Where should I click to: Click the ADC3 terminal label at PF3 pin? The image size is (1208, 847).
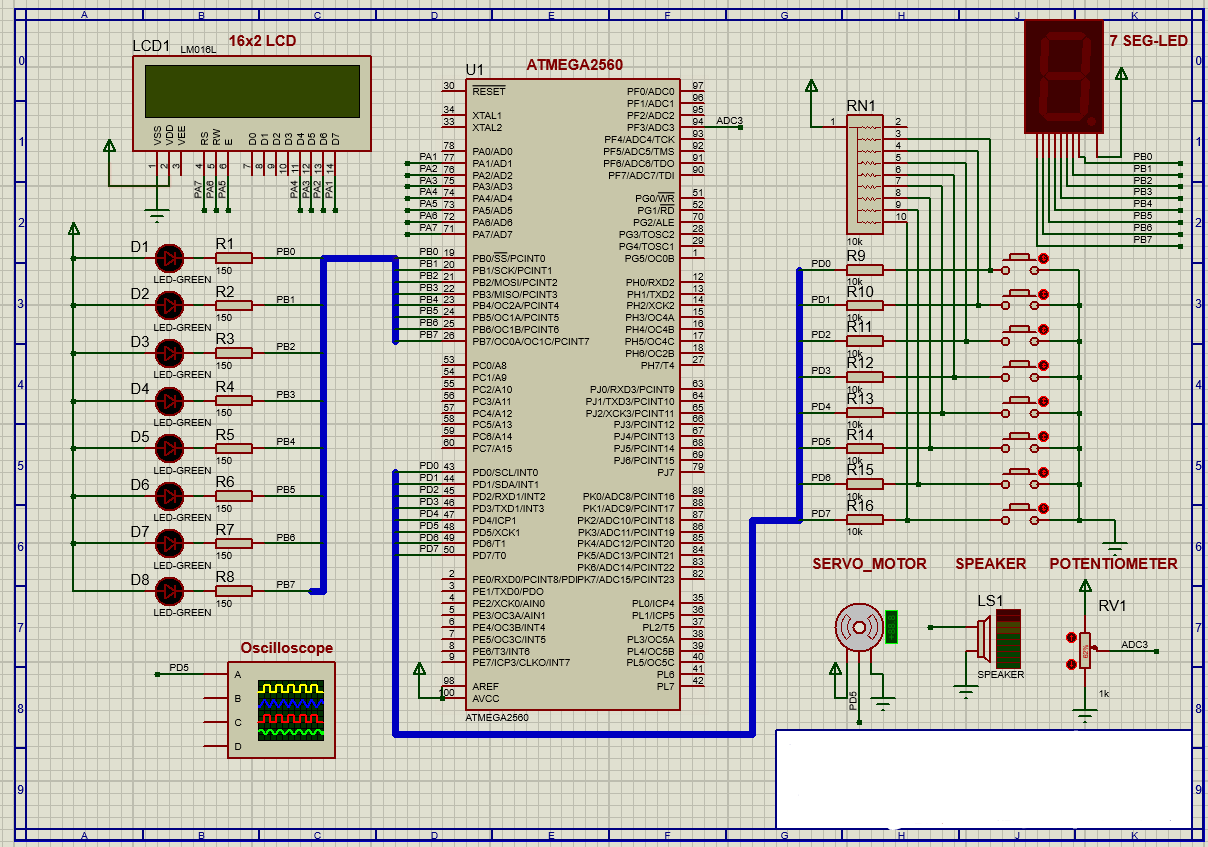click(730, 120)
